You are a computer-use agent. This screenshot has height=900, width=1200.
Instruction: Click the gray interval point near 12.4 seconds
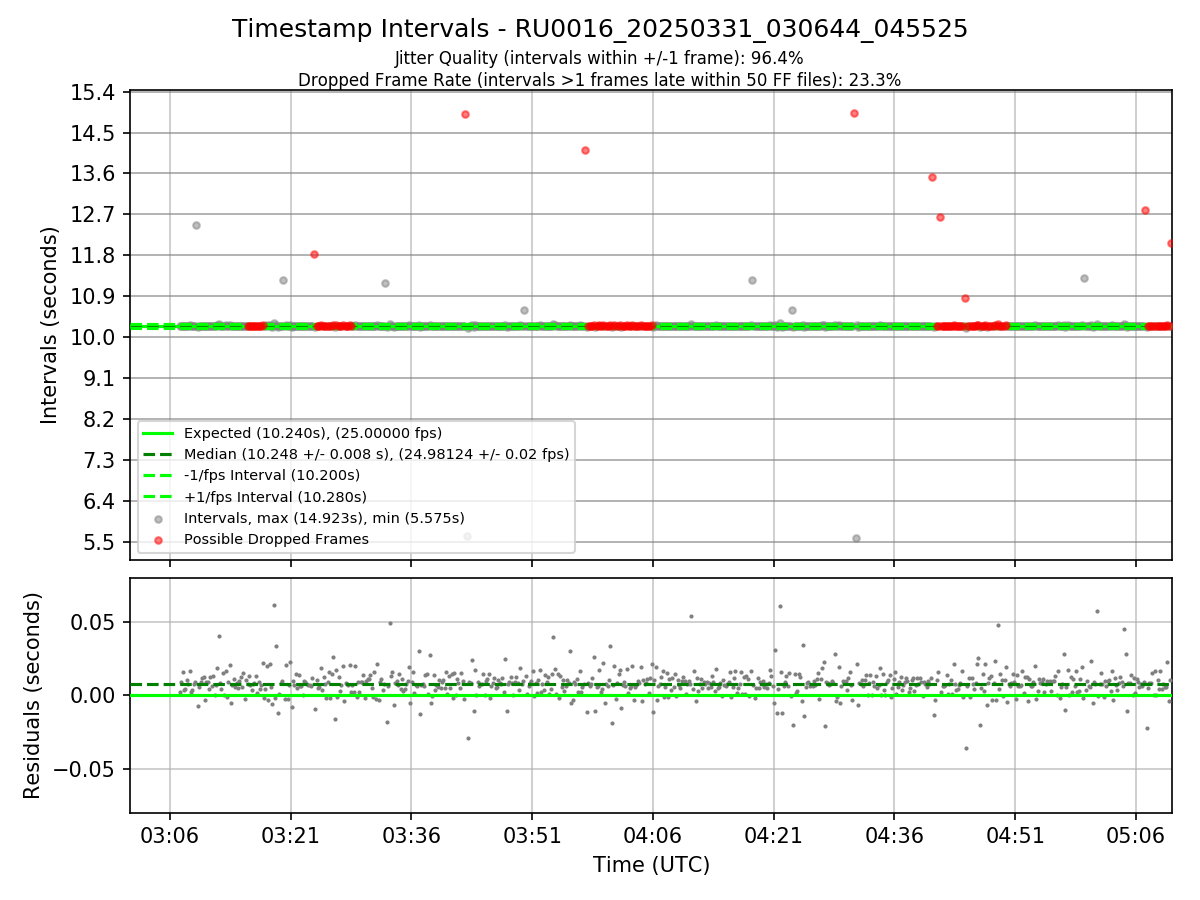click(196, 225)
